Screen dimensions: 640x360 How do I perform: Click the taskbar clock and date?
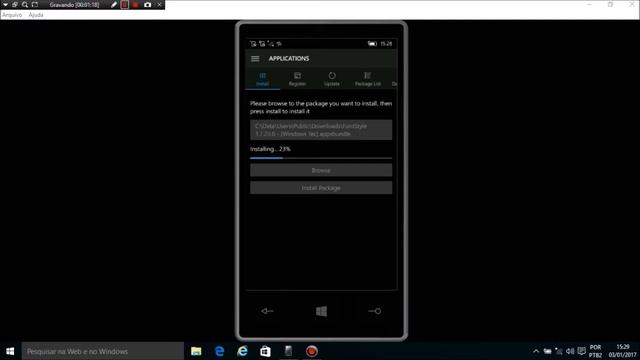click(622, 351)
